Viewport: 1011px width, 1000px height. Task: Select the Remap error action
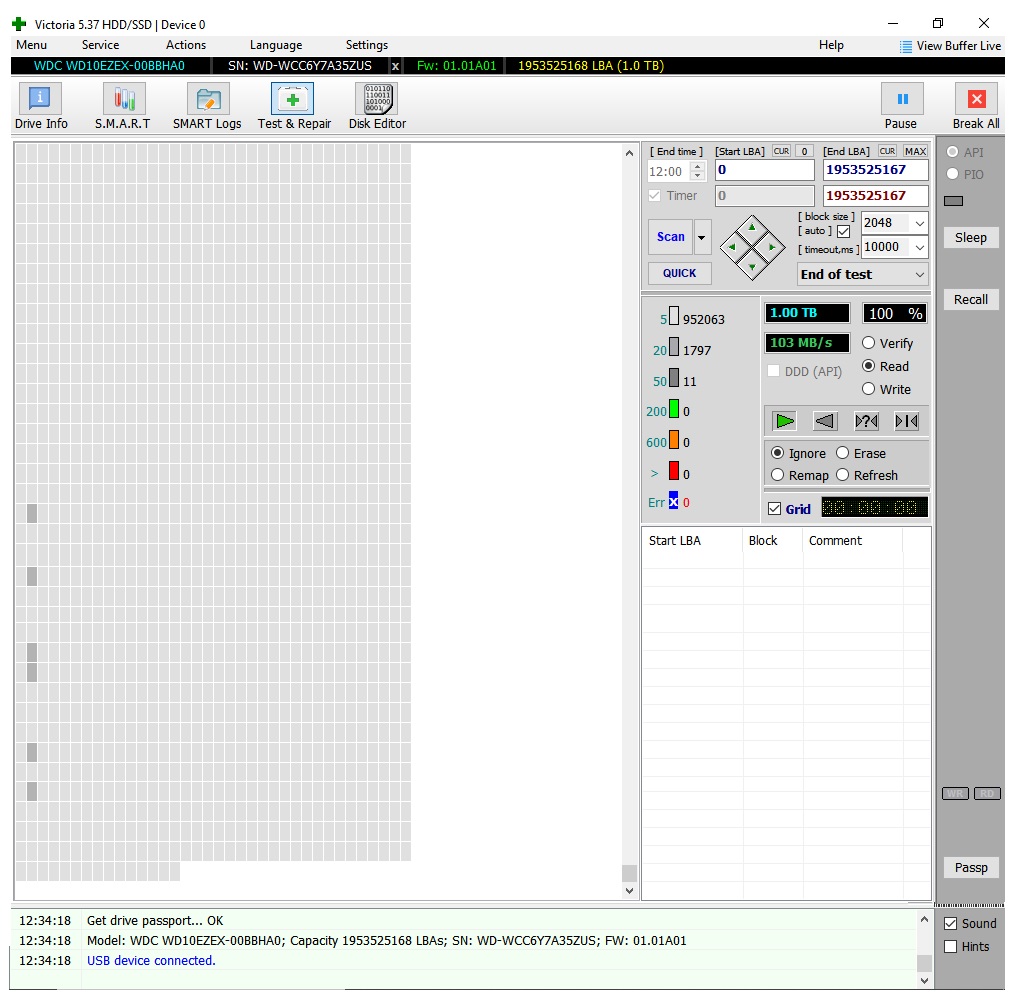coord(778,475)
